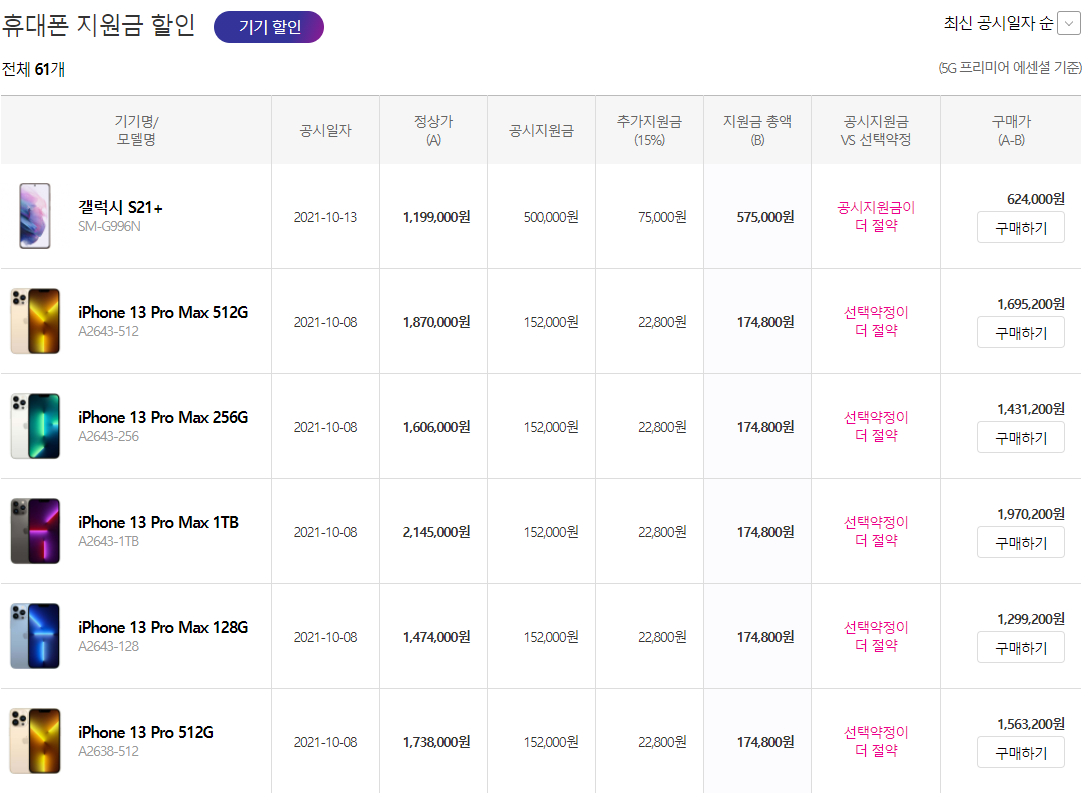Click the 5G 프리미어 에센셜 기준 note
Viewport: 1089px width, 793px height.
(1010, 67)
